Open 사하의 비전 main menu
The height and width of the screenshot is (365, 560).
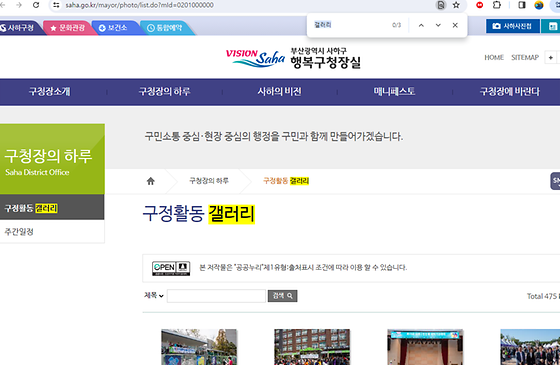[x=279, y=91]
